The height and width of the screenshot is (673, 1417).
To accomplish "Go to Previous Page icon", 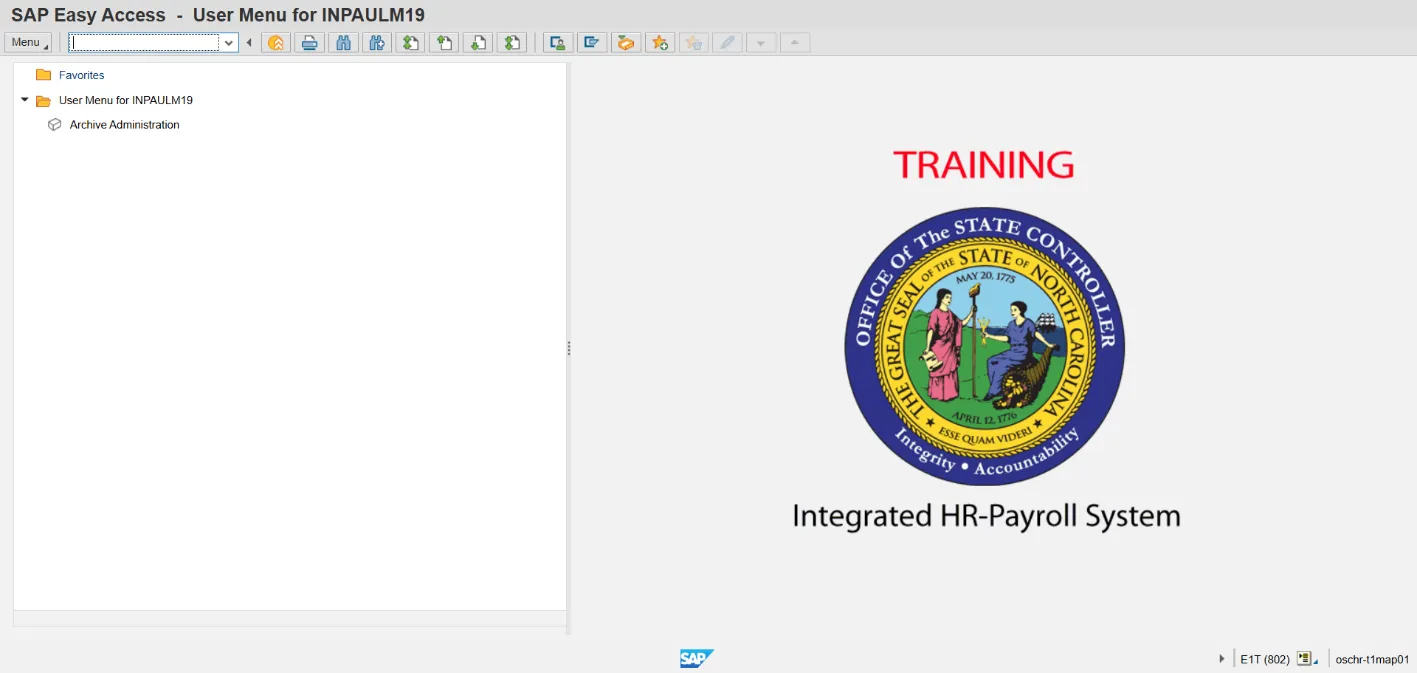I will click(444, 42).
